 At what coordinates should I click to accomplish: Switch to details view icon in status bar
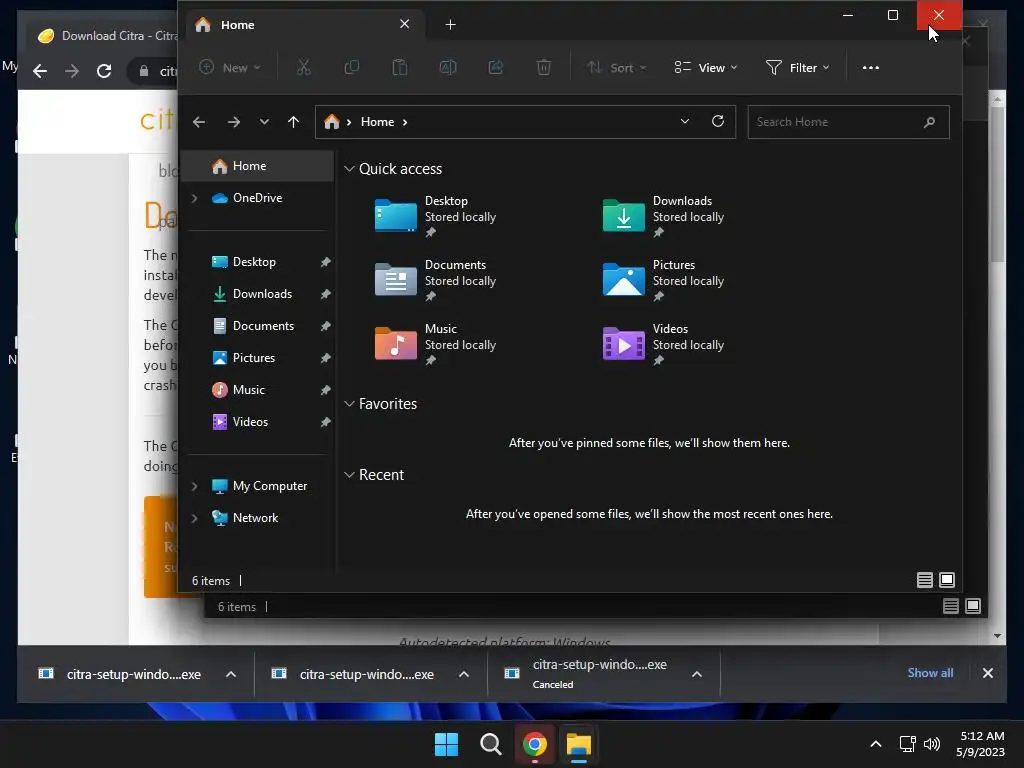(x=925, y=580)
